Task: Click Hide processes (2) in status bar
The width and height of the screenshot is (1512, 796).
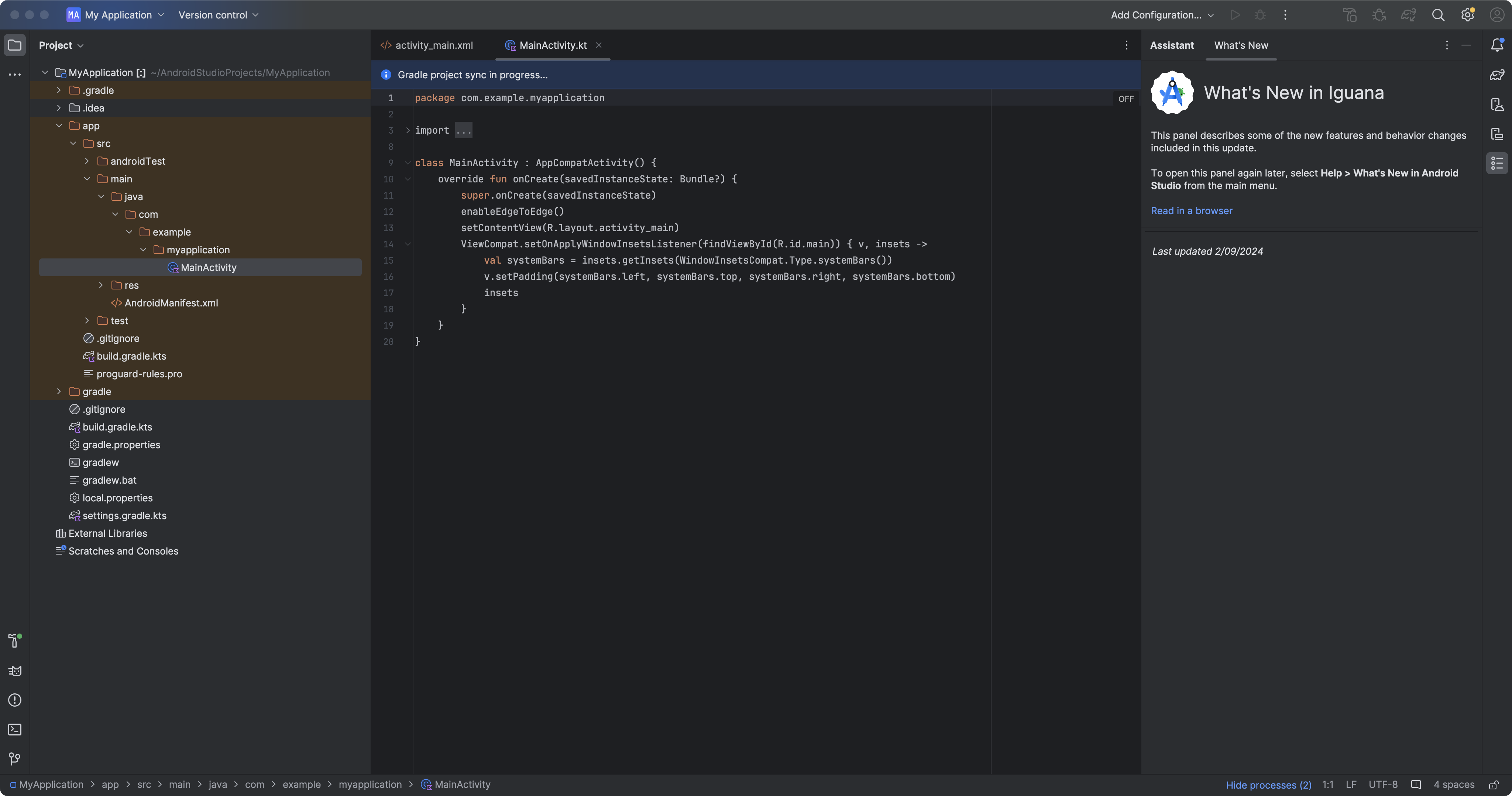Action: click(1268, 785)
